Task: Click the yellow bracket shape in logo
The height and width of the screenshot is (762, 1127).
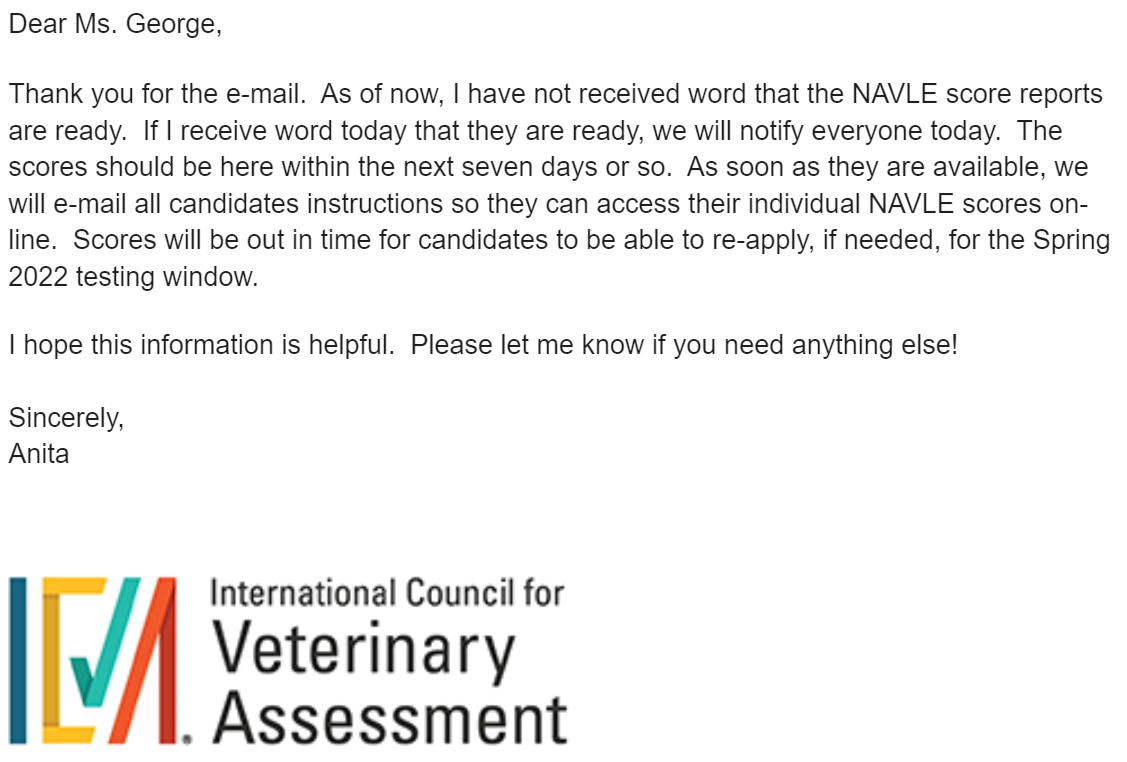Action: point(50,660)
